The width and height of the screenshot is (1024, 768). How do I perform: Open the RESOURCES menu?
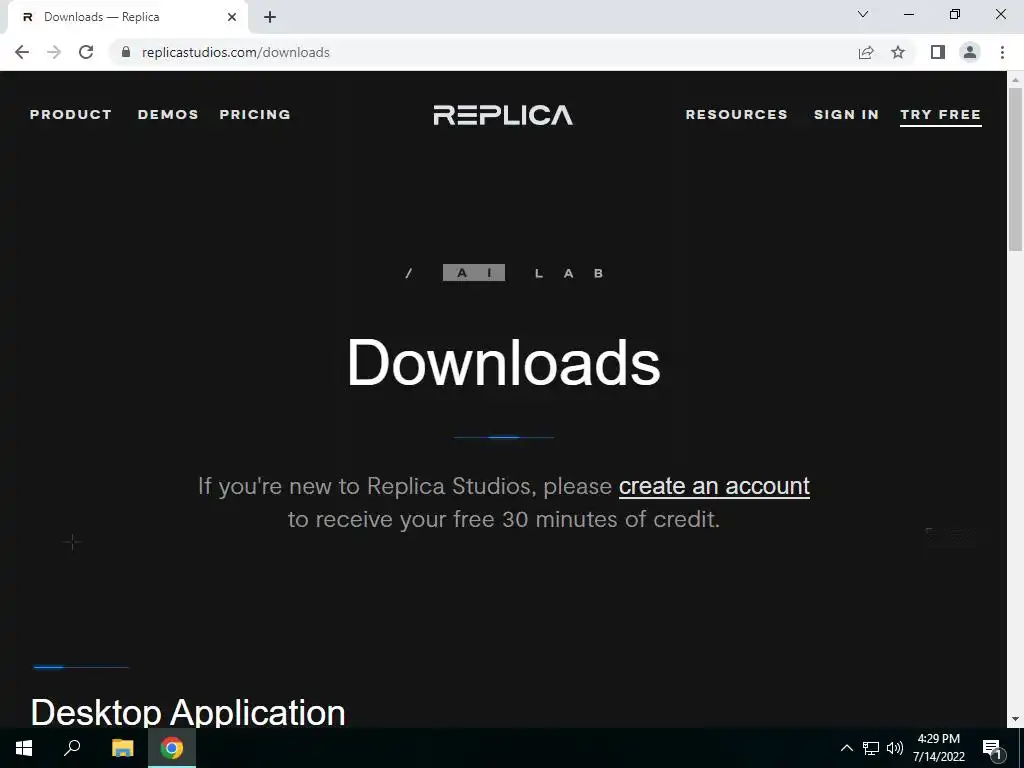pos(737,114)
